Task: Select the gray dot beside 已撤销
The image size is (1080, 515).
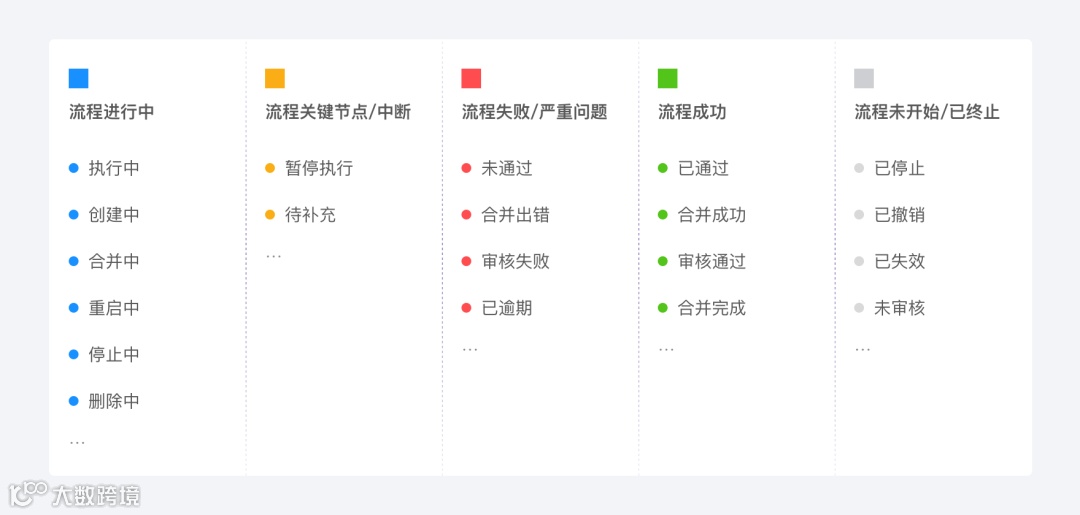Action: pyautogui.click(x=859, y=215)
